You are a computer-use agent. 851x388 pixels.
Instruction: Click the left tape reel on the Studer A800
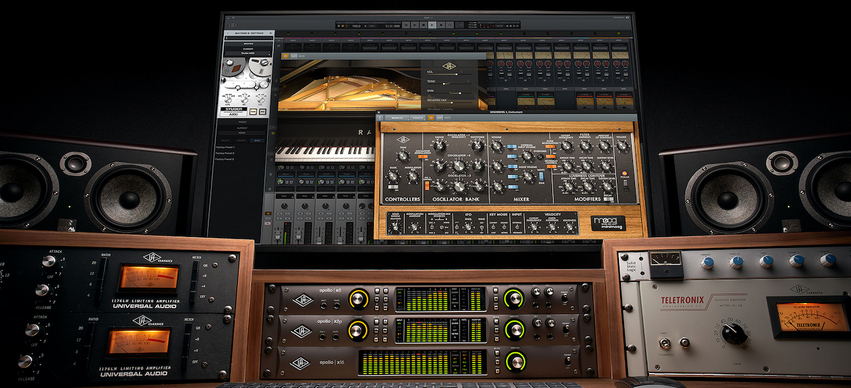(x=233, y=68)
